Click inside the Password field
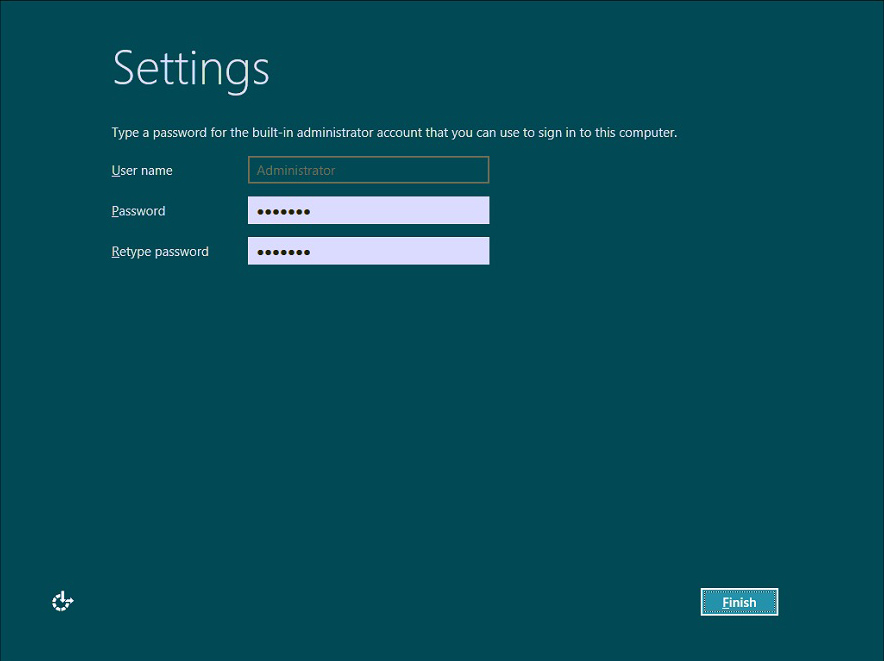The height and width of the screenshot is (661, 884). pyautogui.click(x=368, y=210)
